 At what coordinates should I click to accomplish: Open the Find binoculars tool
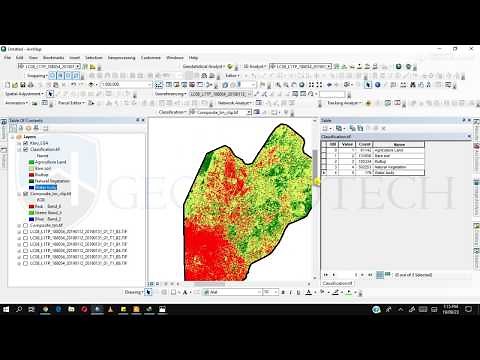click(x=413, y=85)
